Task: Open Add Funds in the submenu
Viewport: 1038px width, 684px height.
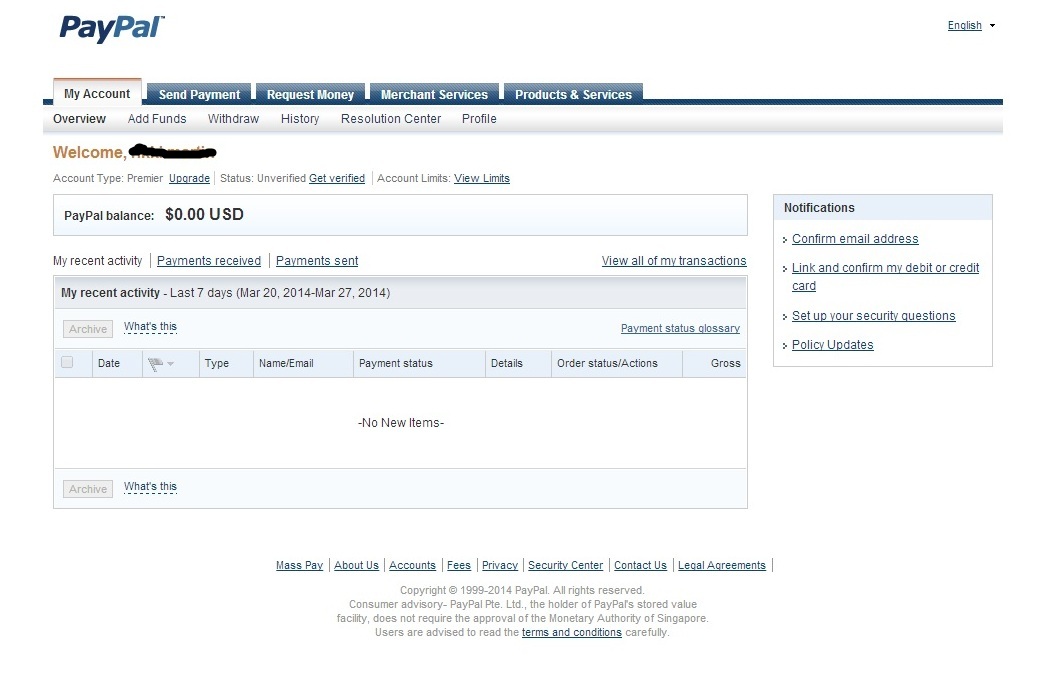Action: point(157,119)
